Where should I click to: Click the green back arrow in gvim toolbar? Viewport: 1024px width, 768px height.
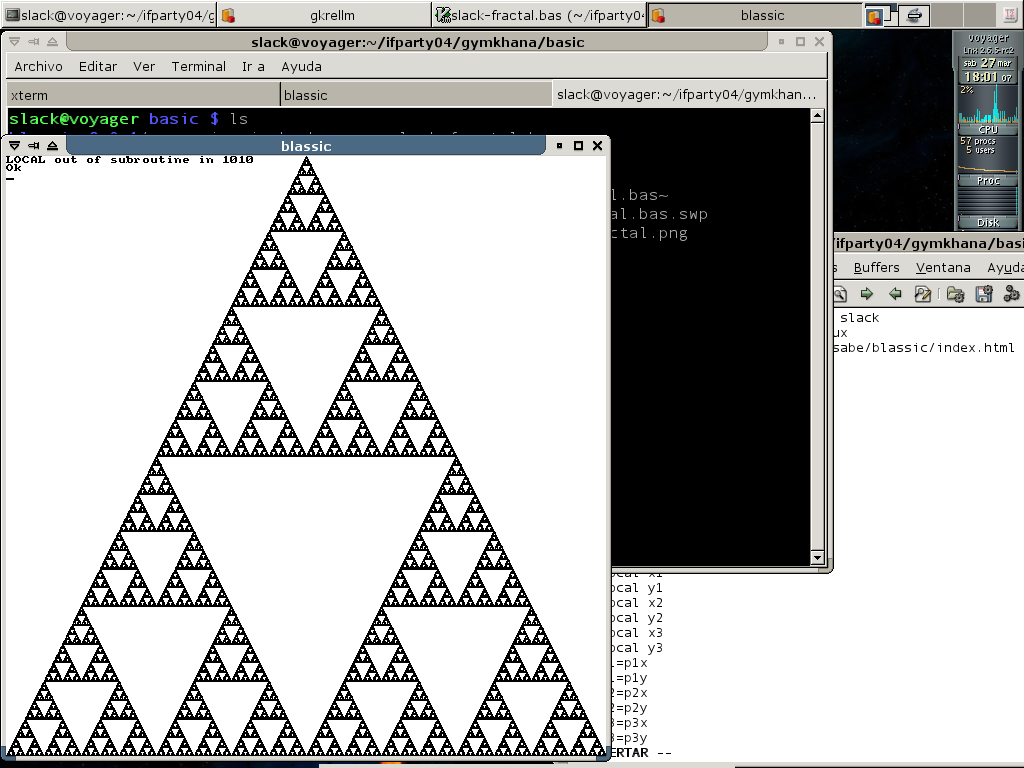click(x=895, y=293)
